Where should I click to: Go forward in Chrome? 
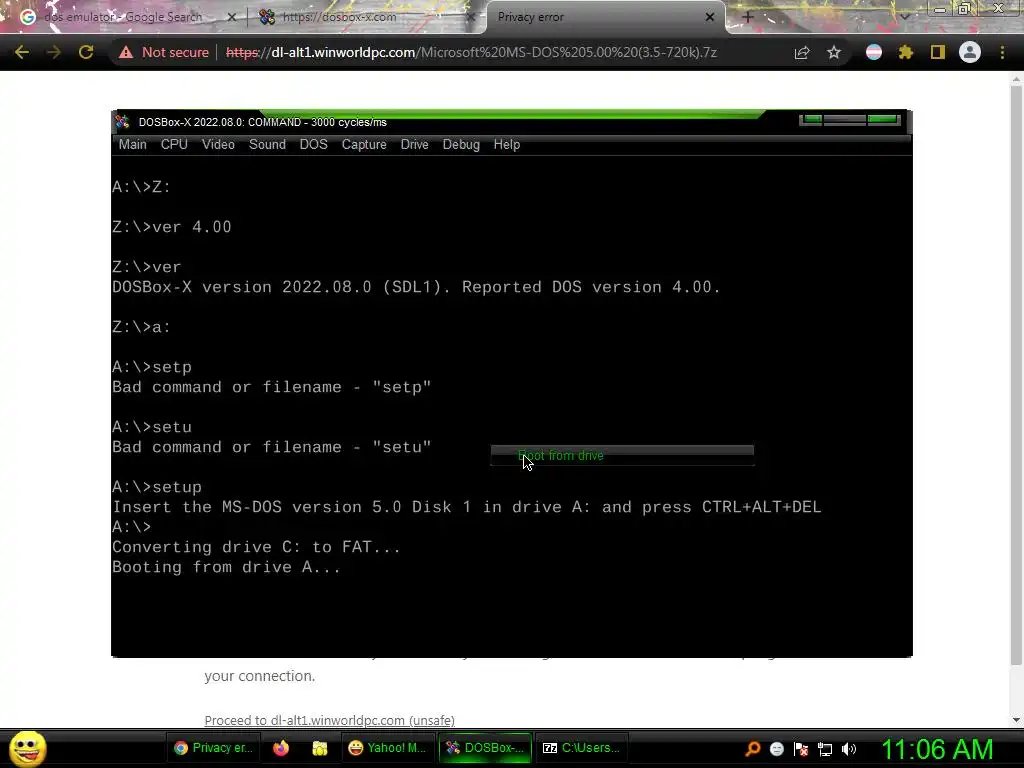pos(54,52)
